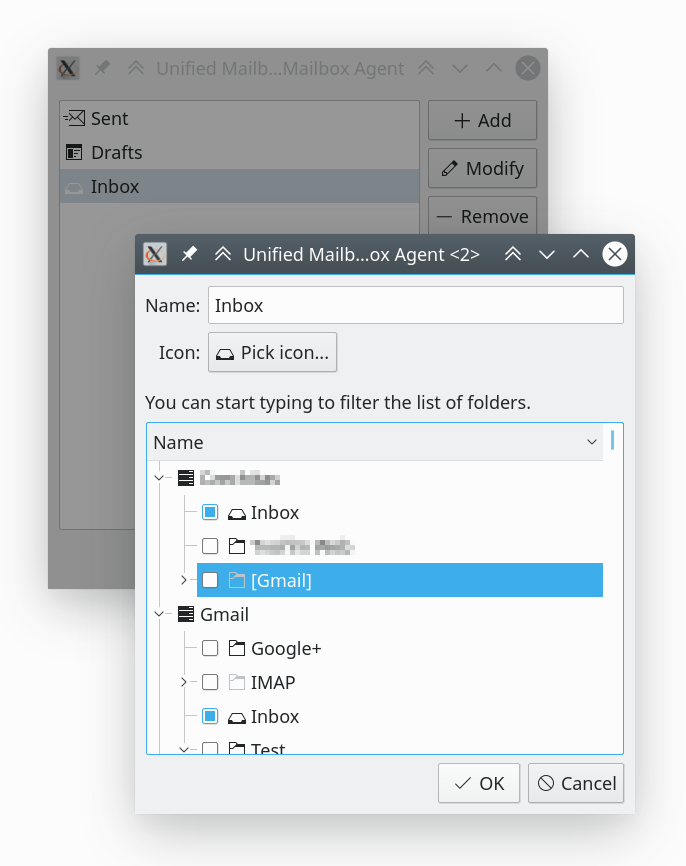Check the blurred folder's checkbox

pos(210,546)
